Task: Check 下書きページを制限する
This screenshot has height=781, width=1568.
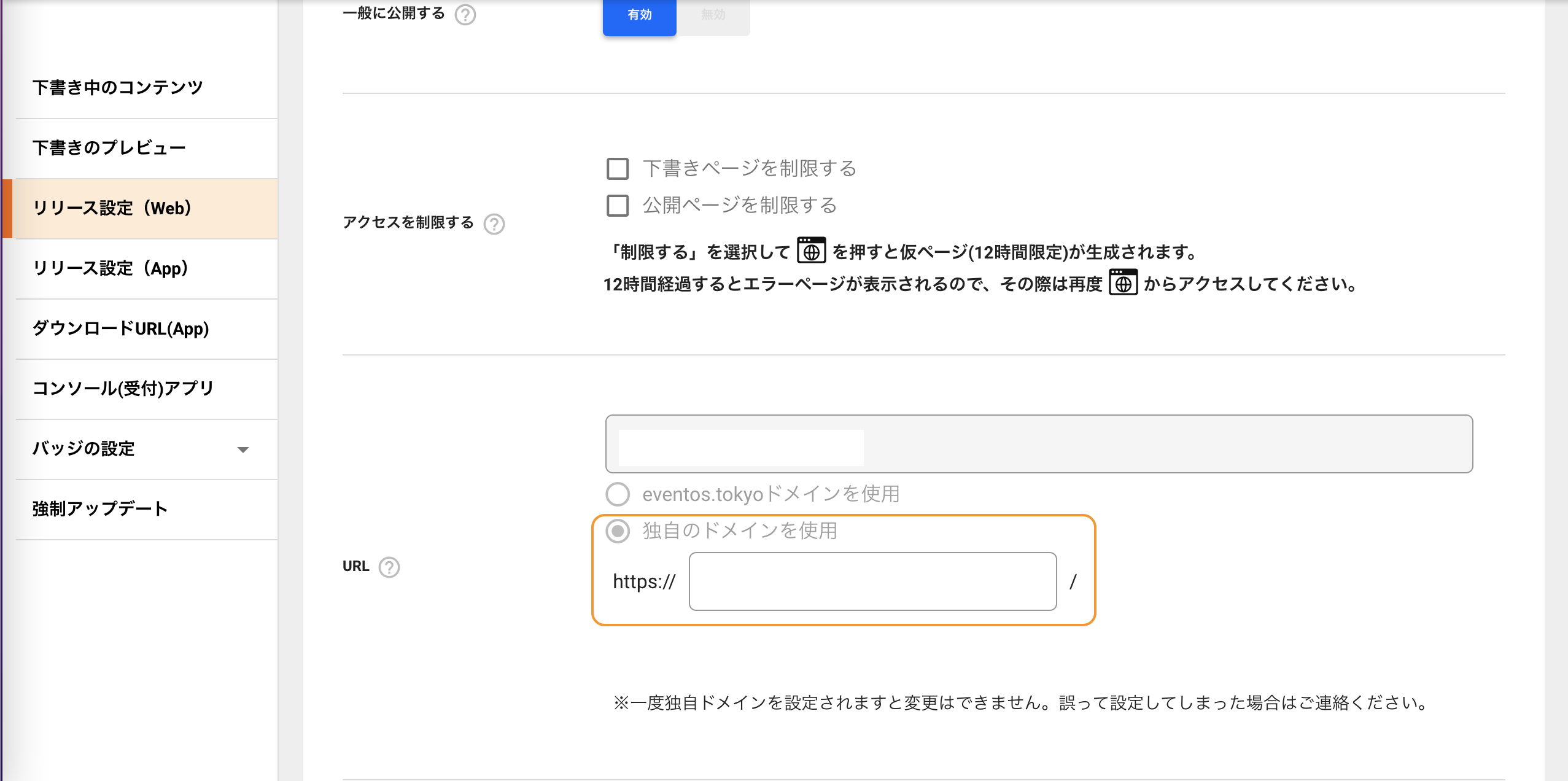Action: 618,169
